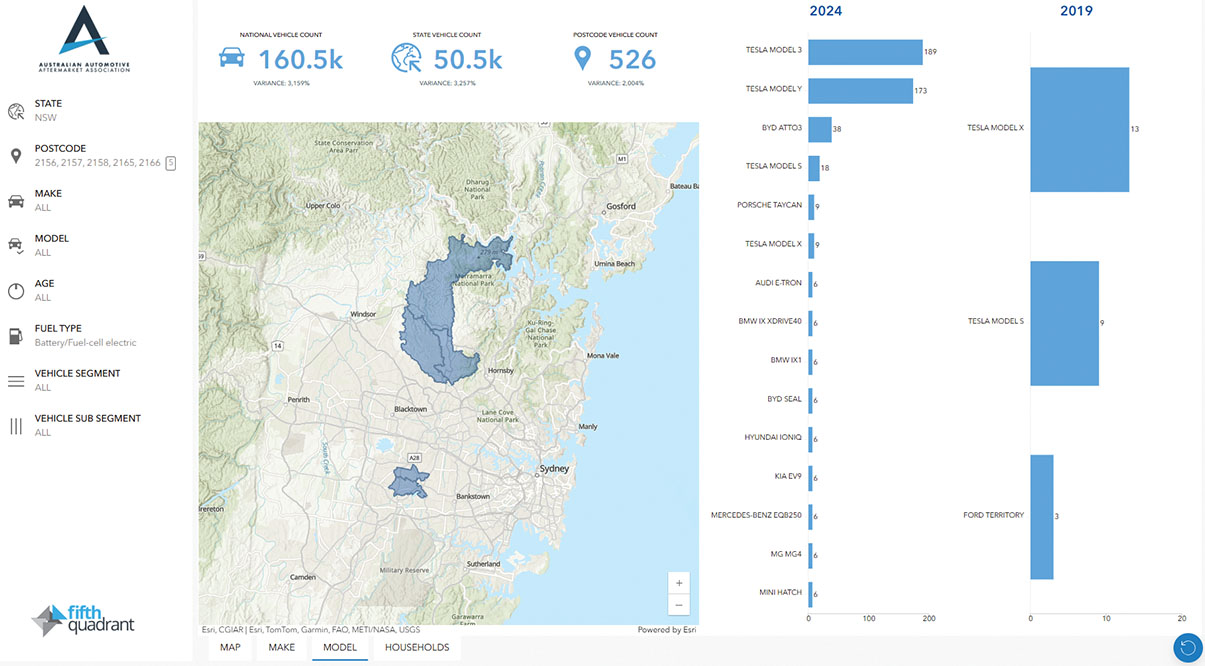
Task: Click the 'Blacktown' label on the map
Action: click(411, 409)
